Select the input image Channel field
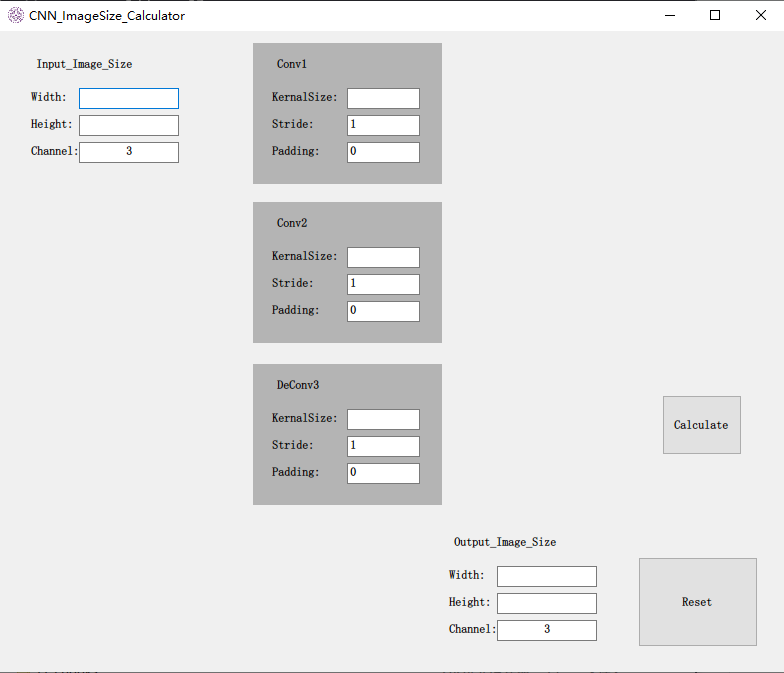The height and width of the screenshot is (673, 784). (129, 152)
